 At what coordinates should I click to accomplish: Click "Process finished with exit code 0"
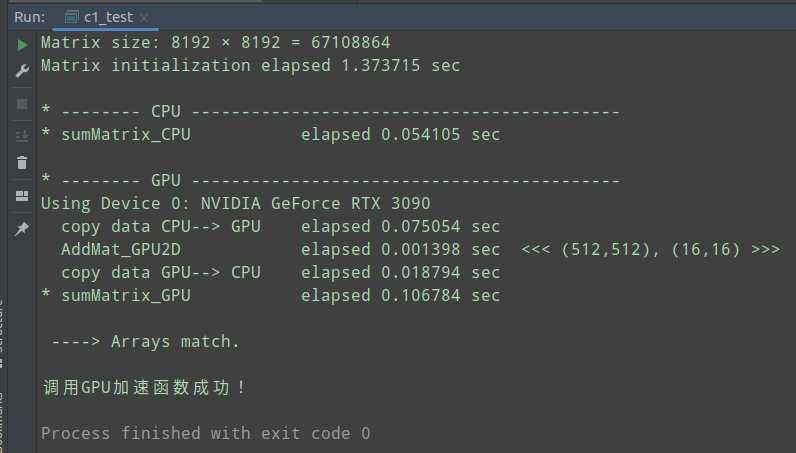pos(205,433)
